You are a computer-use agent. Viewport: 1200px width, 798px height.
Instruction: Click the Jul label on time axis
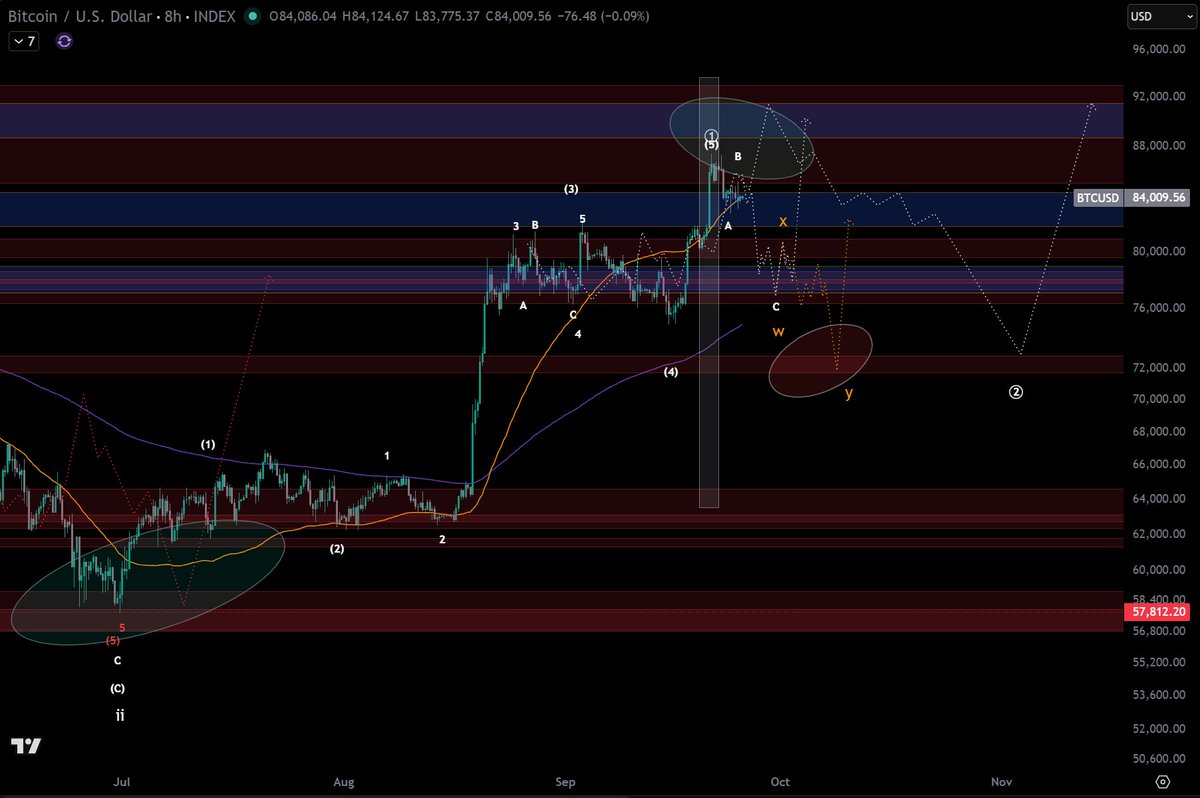tap(121, 781)
